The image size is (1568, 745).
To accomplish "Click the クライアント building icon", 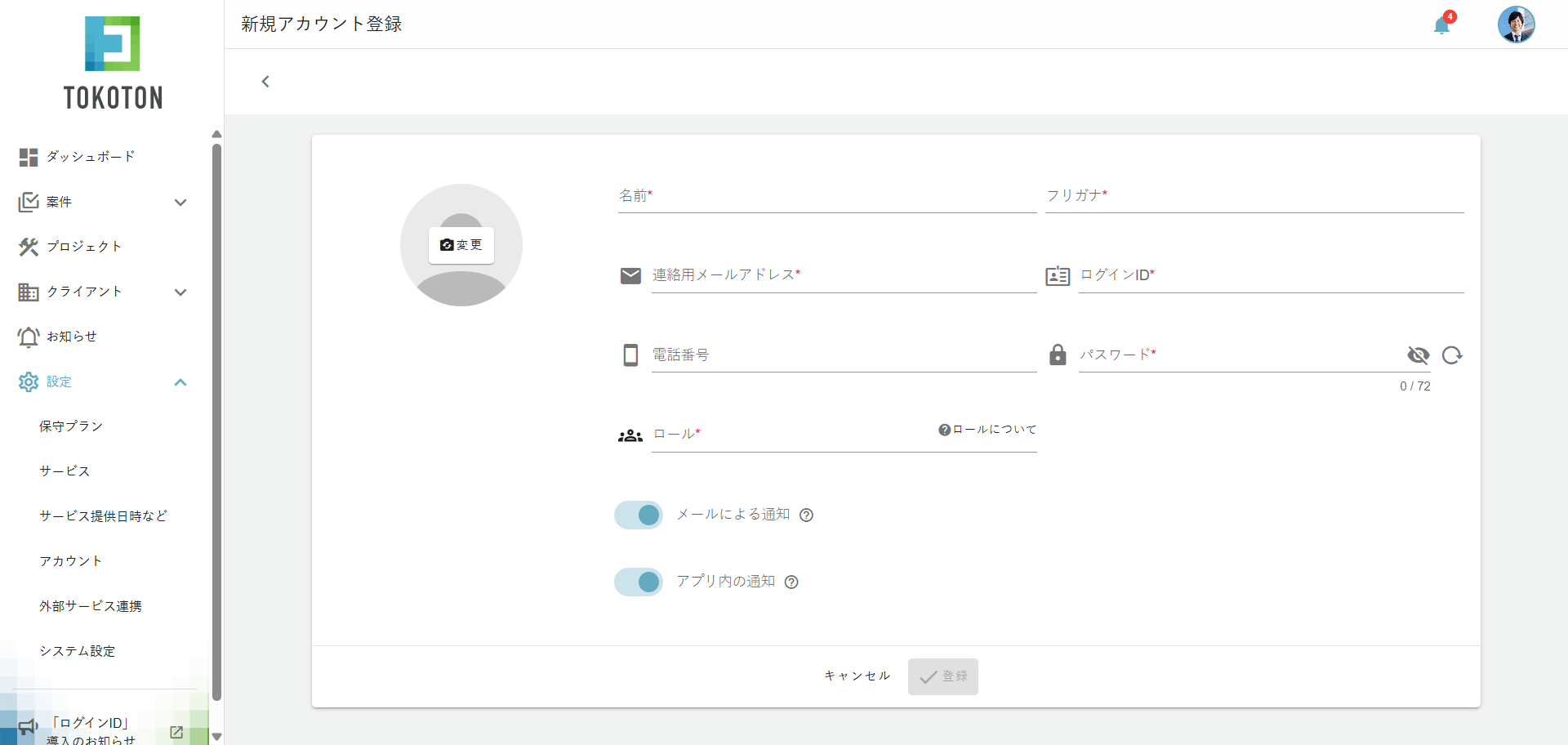I will point(29,292).
